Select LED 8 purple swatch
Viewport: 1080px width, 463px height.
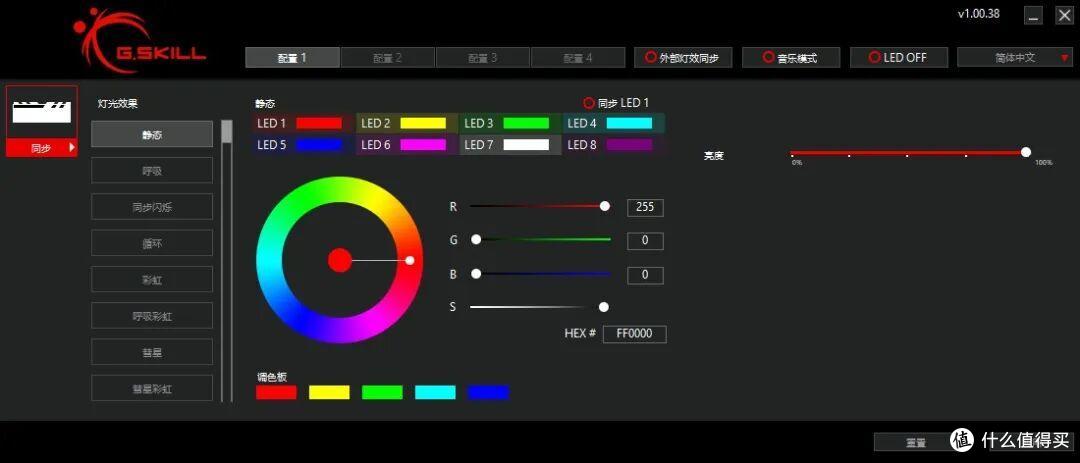tap(630, 145)
